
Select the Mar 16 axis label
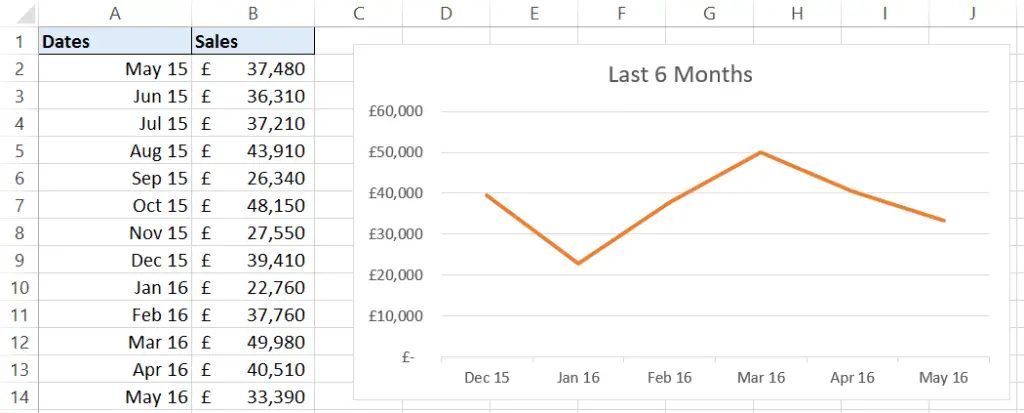point(761,378)
